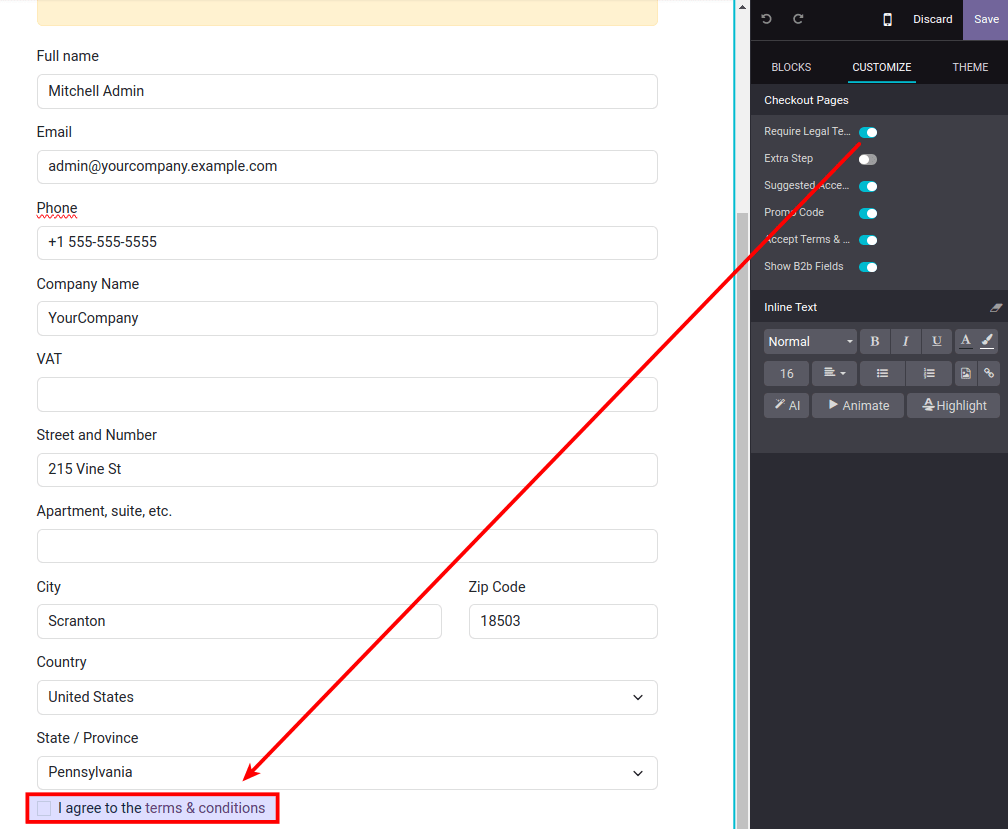Open font size 16 selector
Image resolution: width=1008 pixels, height=829 pixels.
click(x=786, y=373)
